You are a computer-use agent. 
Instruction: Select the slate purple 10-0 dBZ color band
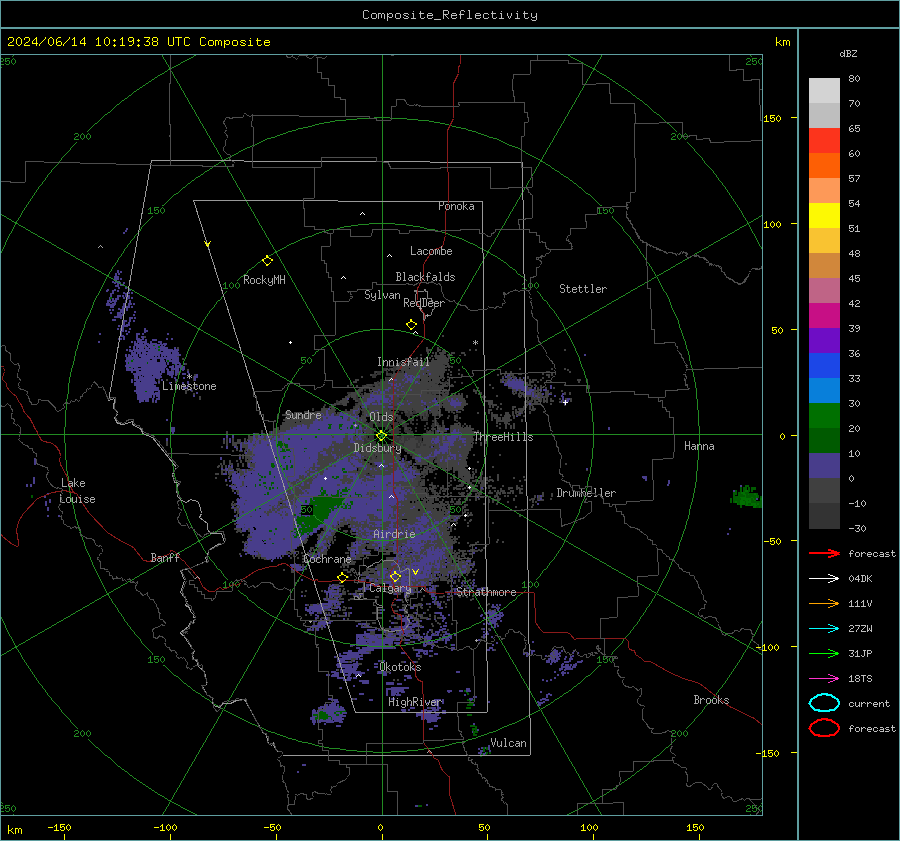coord(824,465)
